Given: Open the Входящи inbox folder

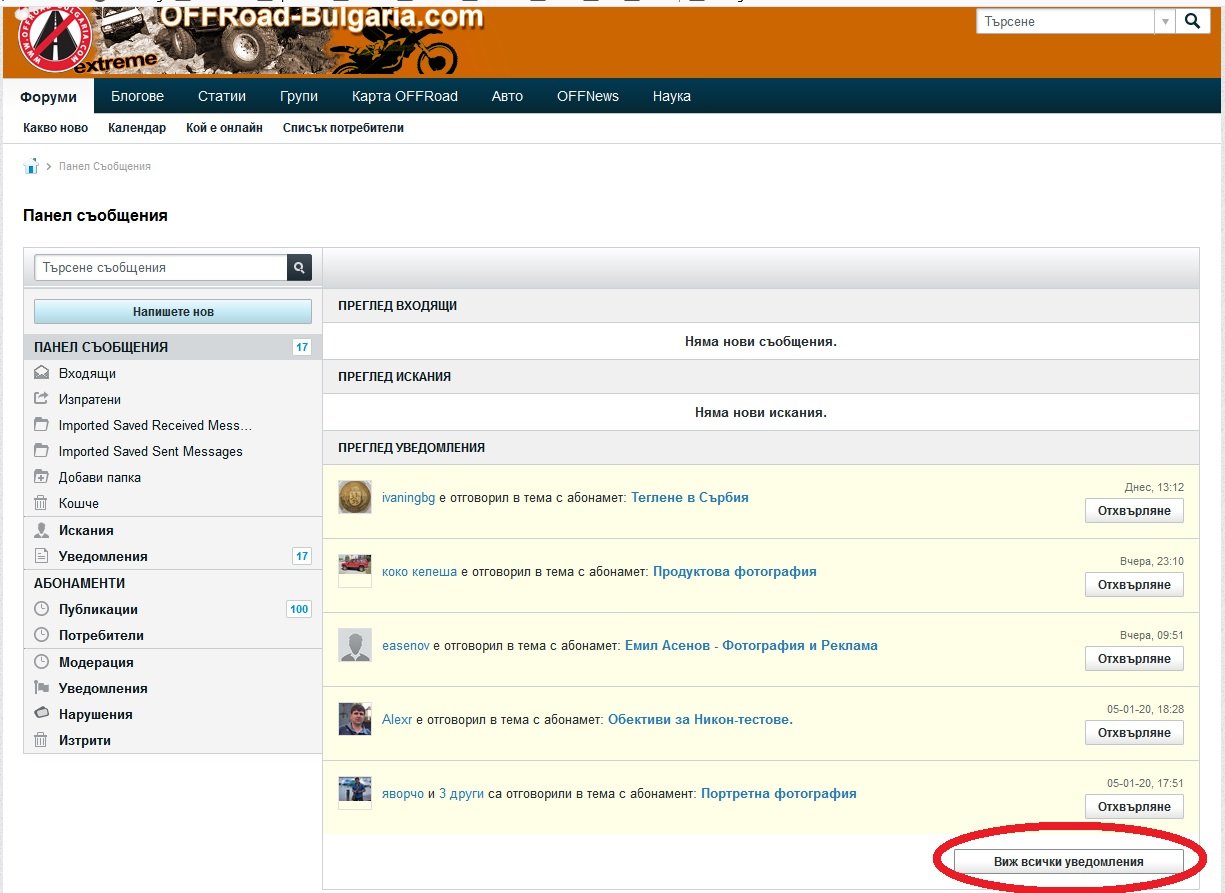Looking at the screenshot, I should click(x=87, y=373).
